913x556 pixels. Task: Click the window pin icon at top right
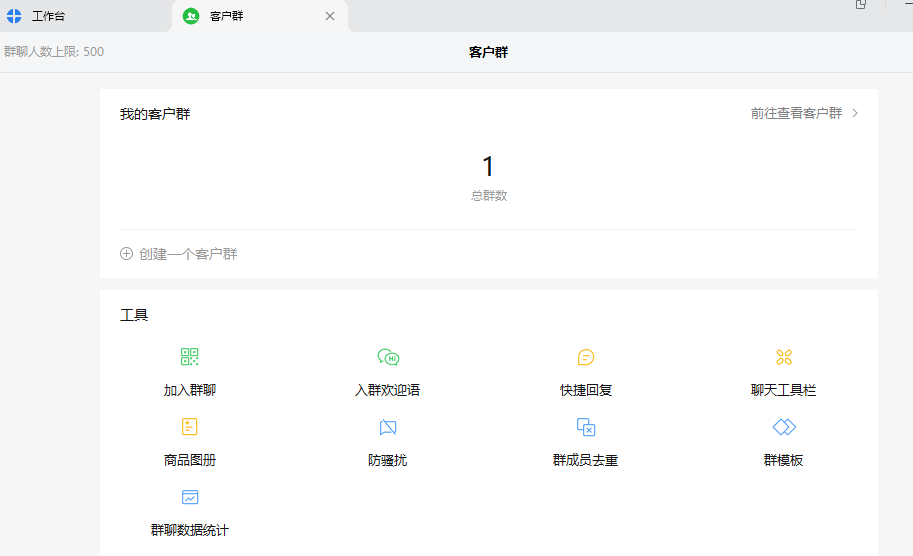[x=861, y=5]
